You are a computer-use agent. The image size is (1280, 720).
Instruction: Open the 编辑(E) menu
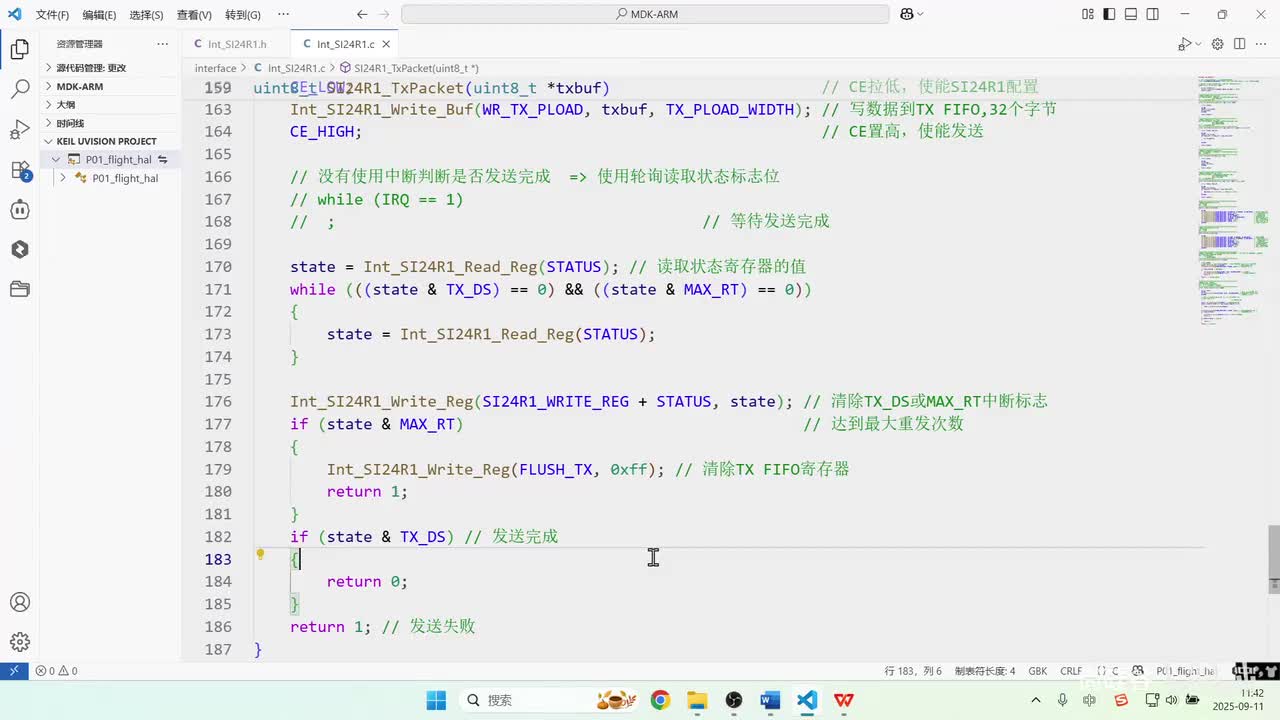99,15
